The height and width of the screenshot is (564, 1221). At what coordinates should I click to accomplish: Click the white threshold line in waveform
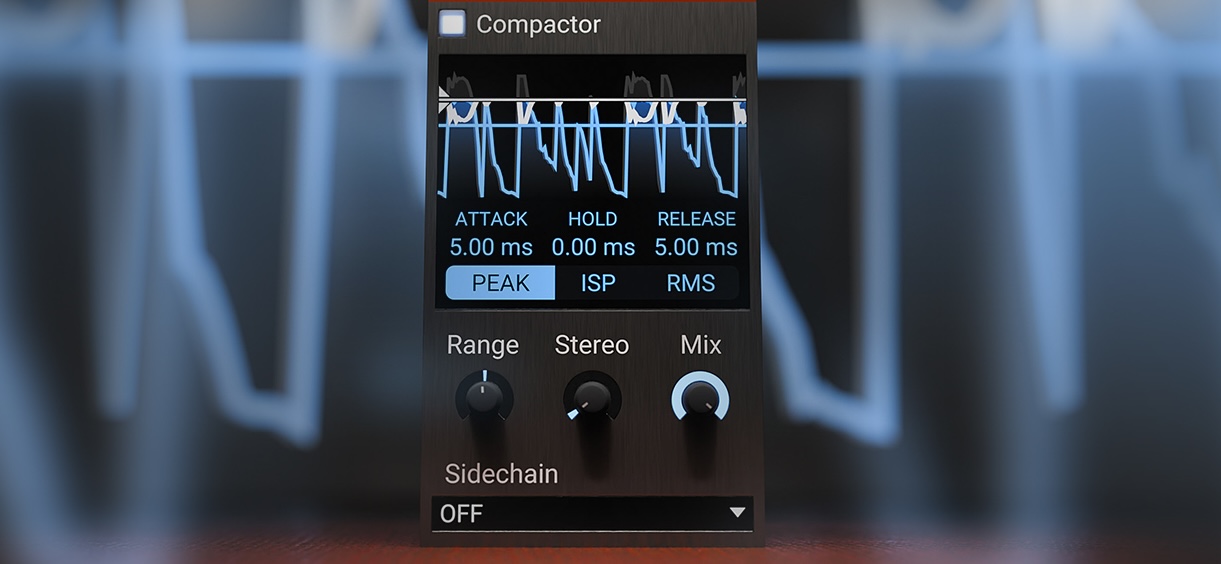[592, 100]
